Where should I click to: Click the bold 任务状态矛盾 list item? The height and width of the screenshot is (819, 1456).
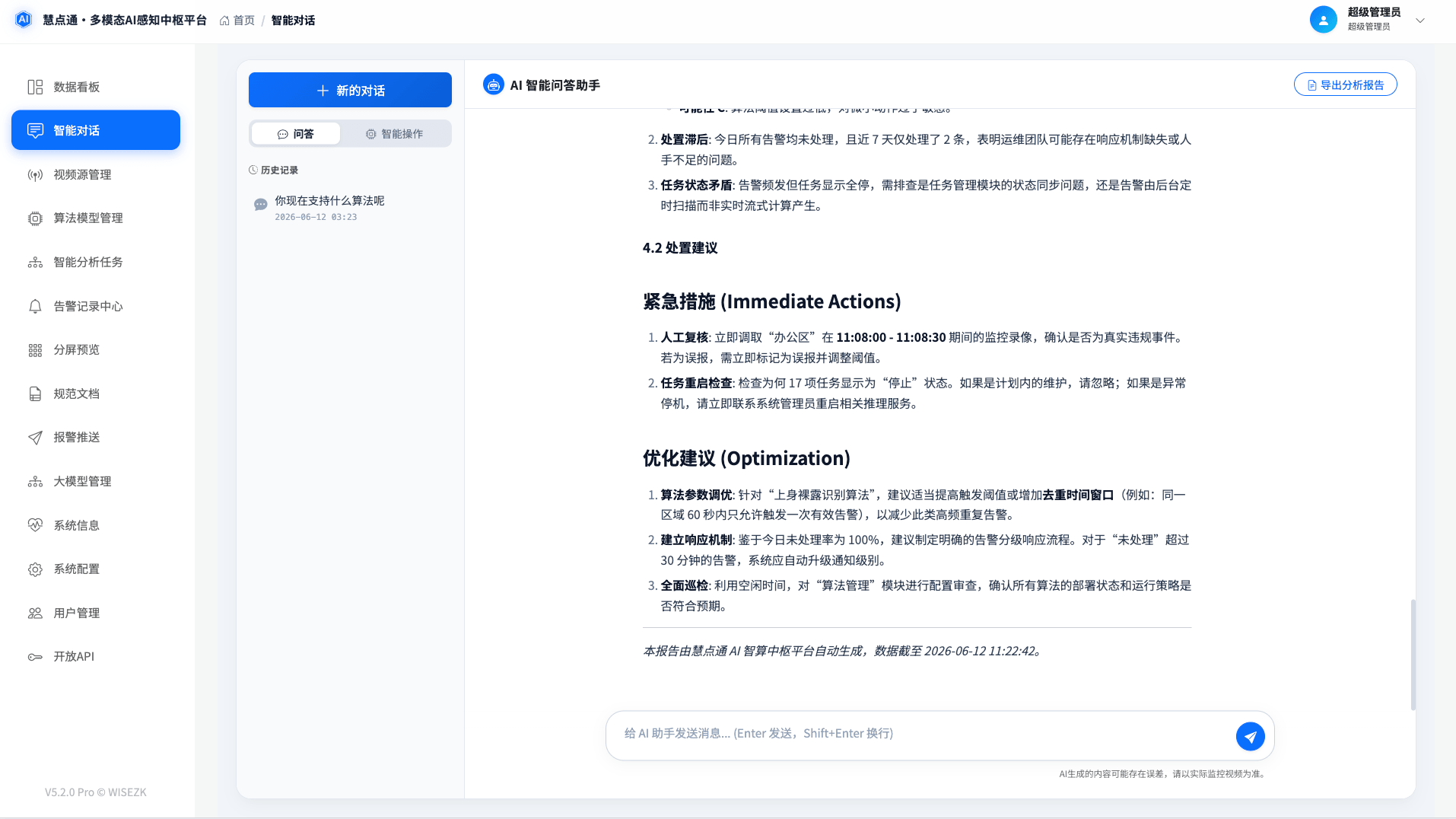(x=696, y=185)
